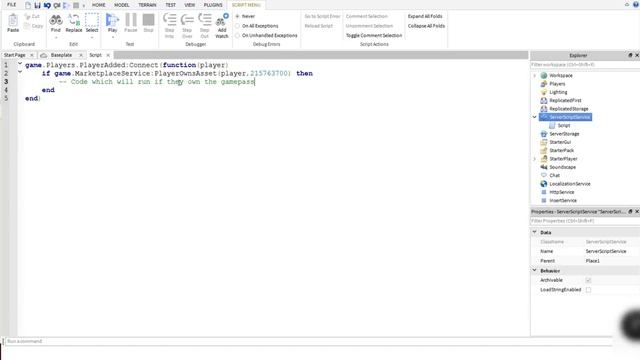Start Play test icon
Image resolution: width=640 pixels, height=360 pixels.
pyautogui.click(x=112, y=20)
